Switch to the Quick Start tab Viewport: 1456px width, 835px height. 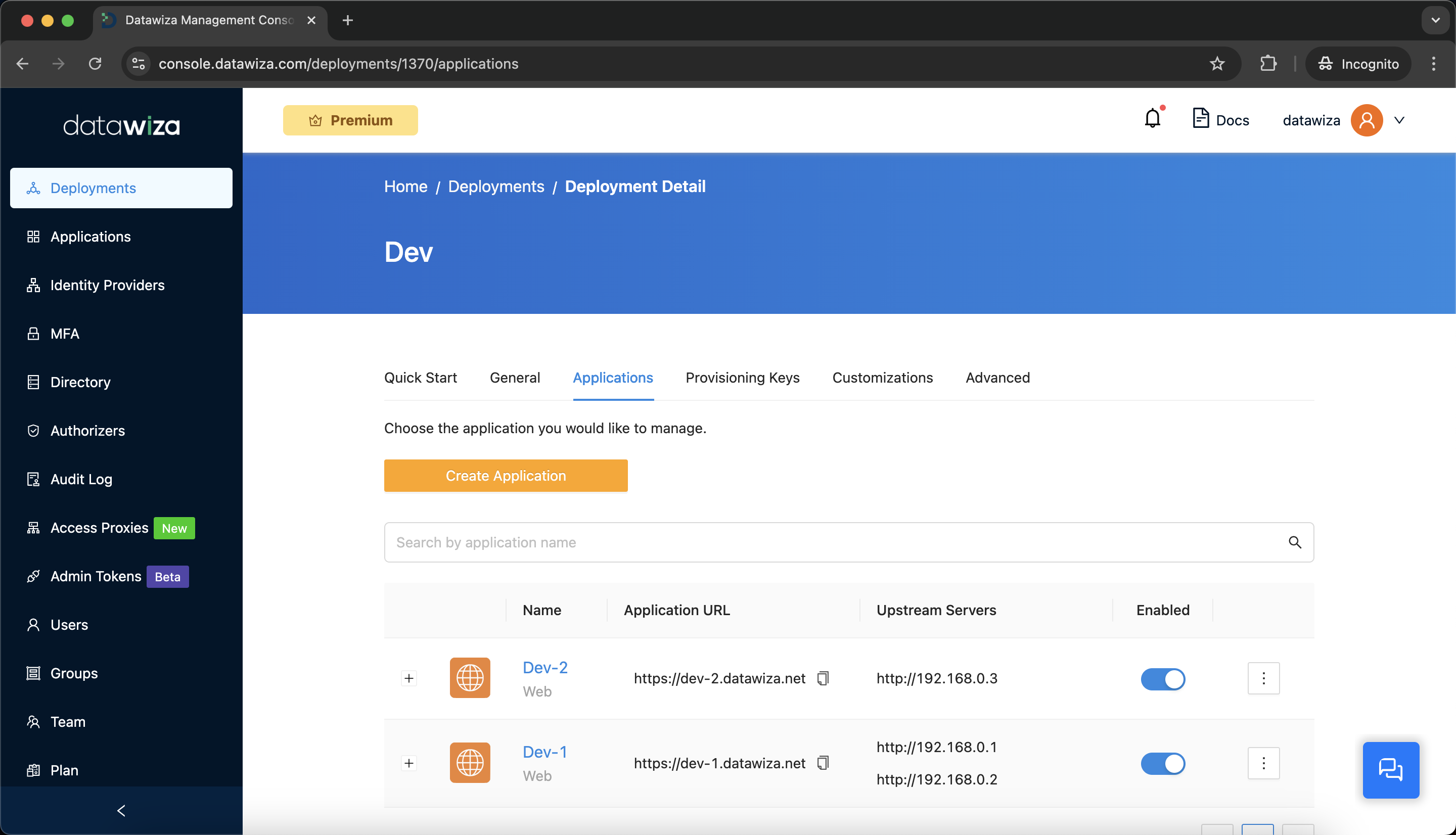tap(420, 378)
